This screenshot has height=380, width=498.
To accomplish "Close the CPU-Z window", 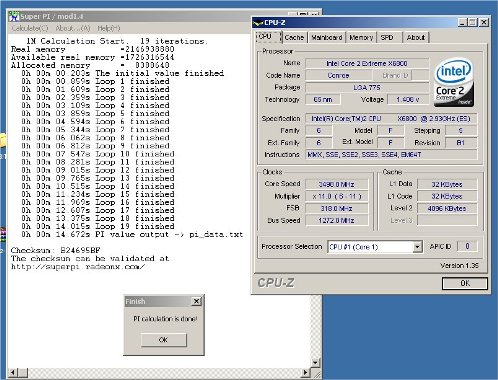I will coord(484,23).
